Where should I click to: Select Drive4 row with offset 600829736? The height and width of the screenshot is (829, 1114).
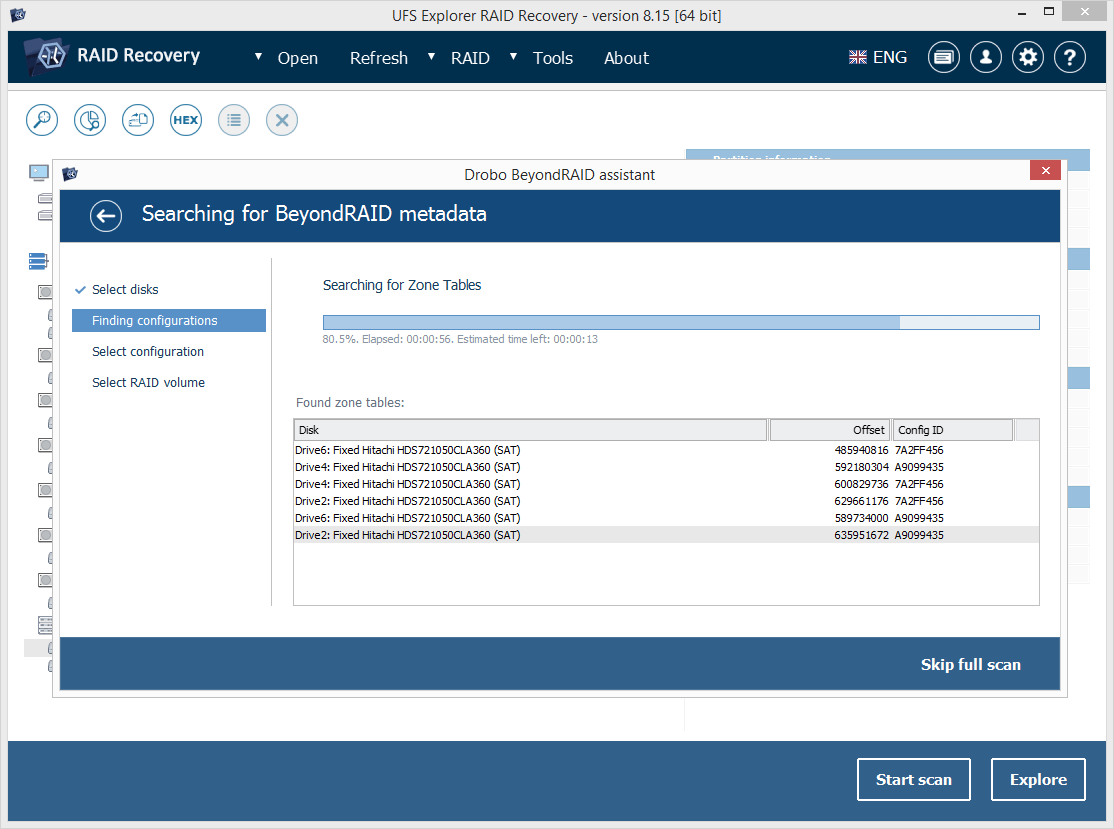point(666,484)
